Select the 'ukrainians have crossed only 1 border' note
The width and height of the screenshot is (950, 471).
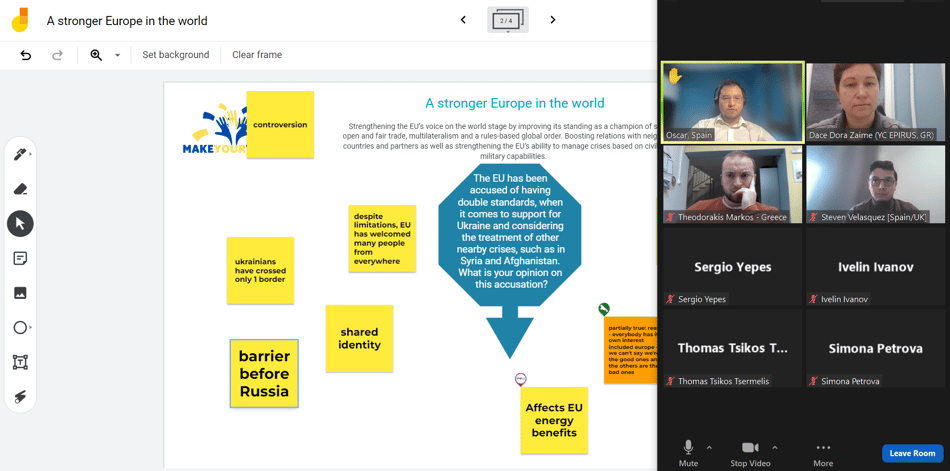click(261, 270)
